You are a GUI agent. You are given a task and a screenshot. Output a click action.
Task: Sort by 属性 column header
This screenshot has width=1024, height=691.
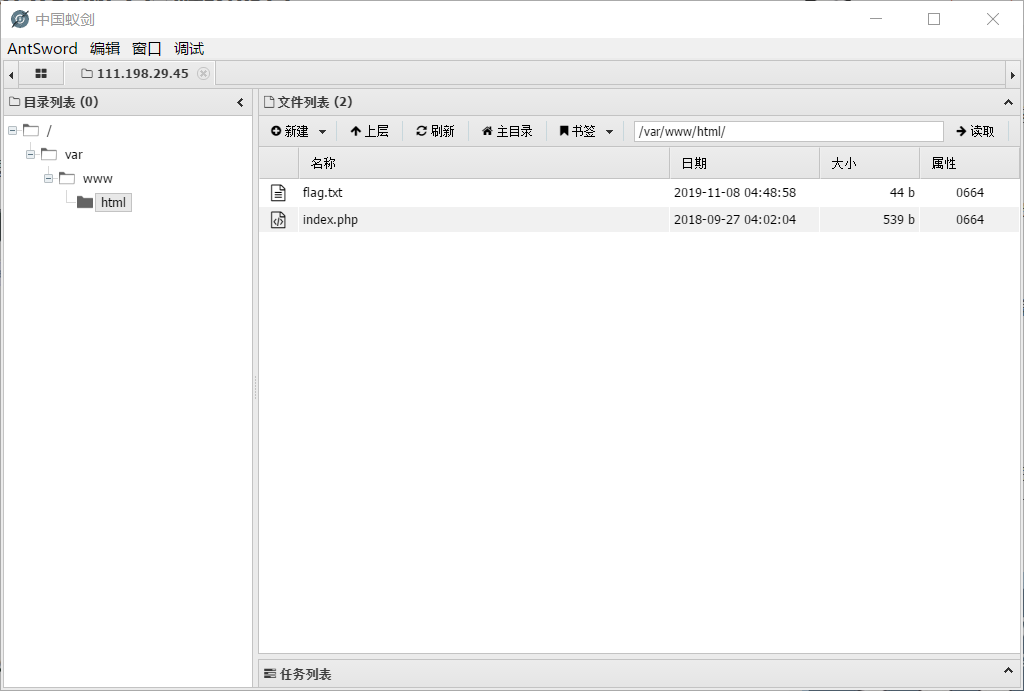[969, 163]
